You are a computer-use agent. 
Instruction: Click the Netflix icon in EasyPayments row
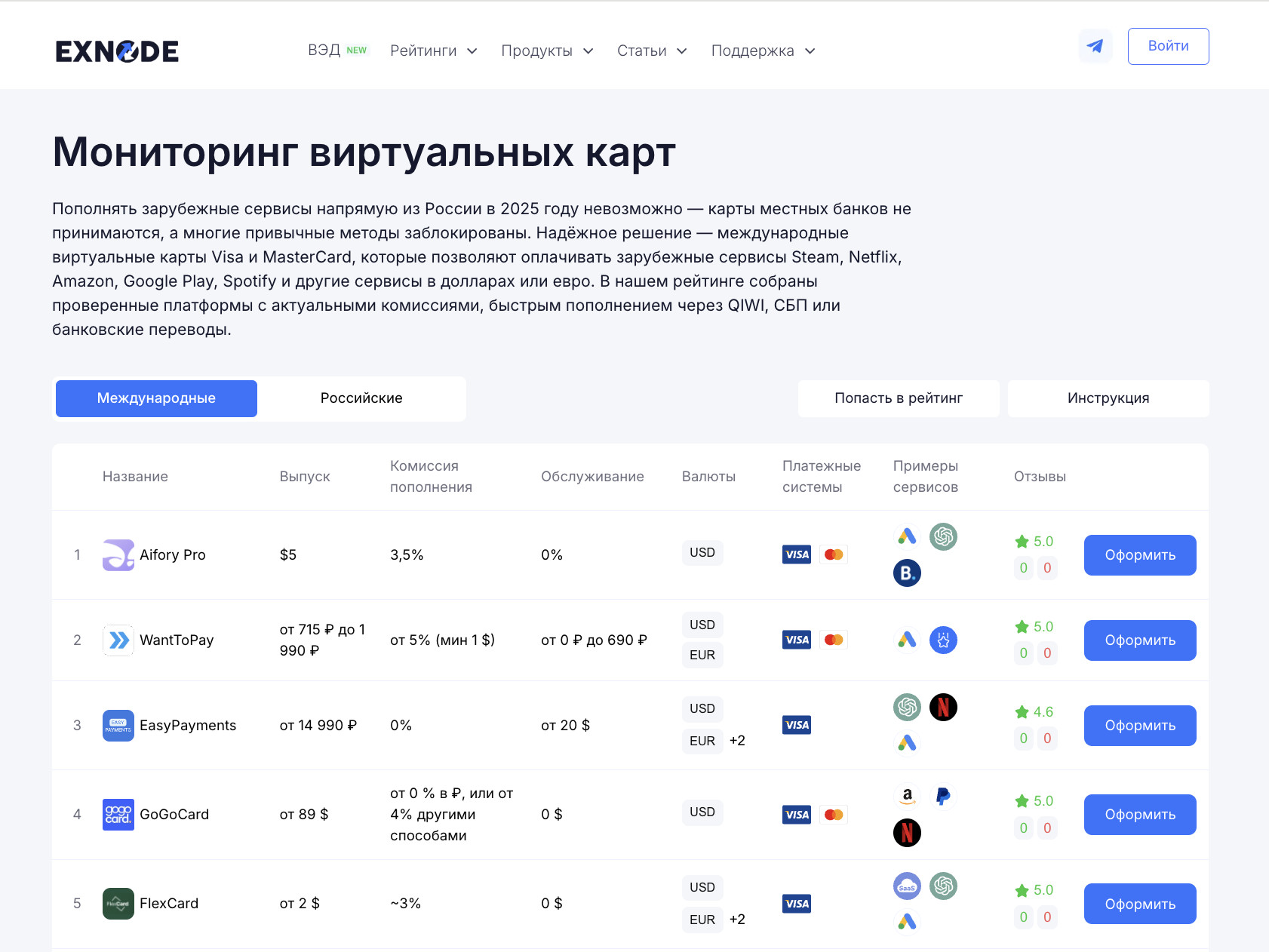tap(943, 707)
